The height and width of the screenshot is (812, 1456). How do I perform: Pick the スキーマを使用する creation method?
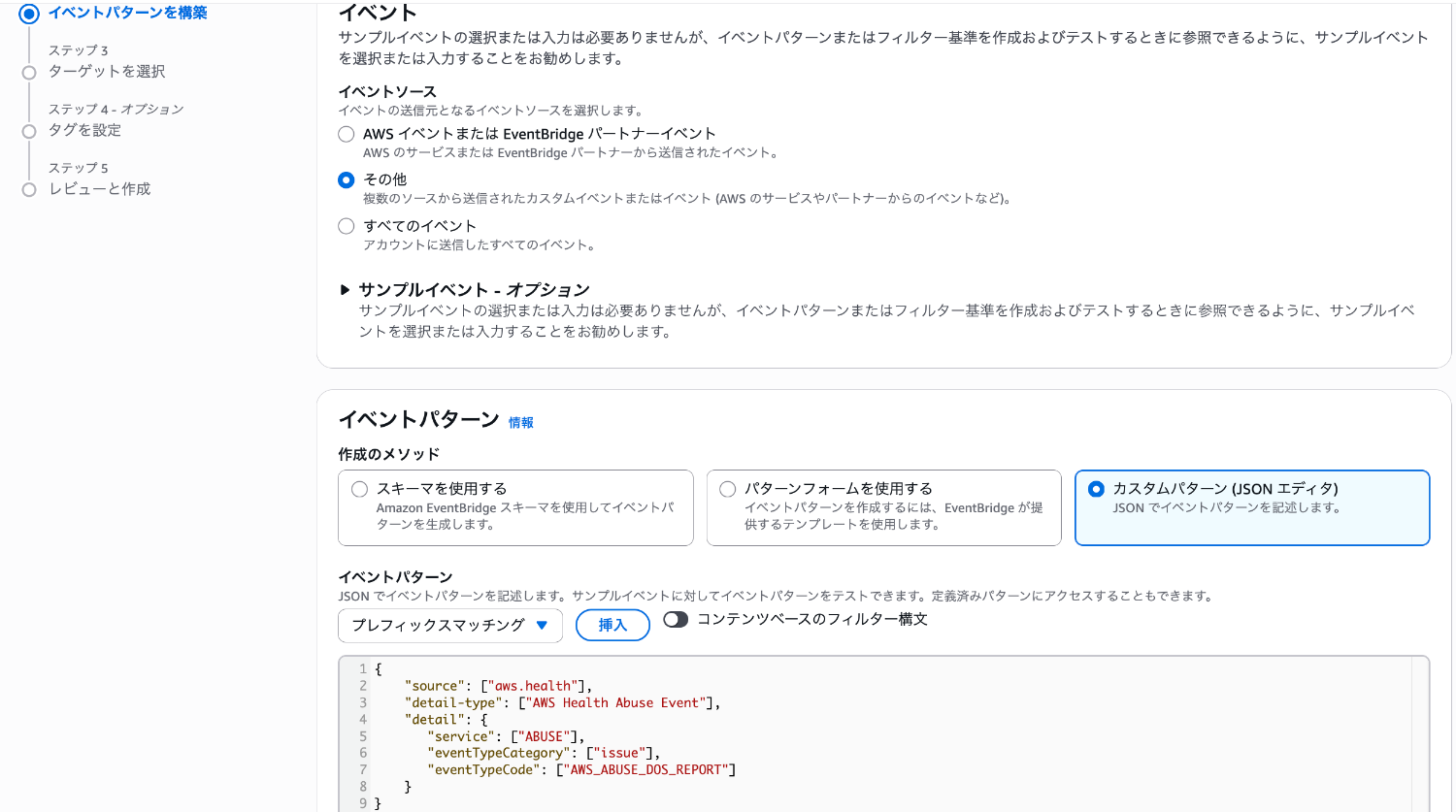(x=360, y=490)
